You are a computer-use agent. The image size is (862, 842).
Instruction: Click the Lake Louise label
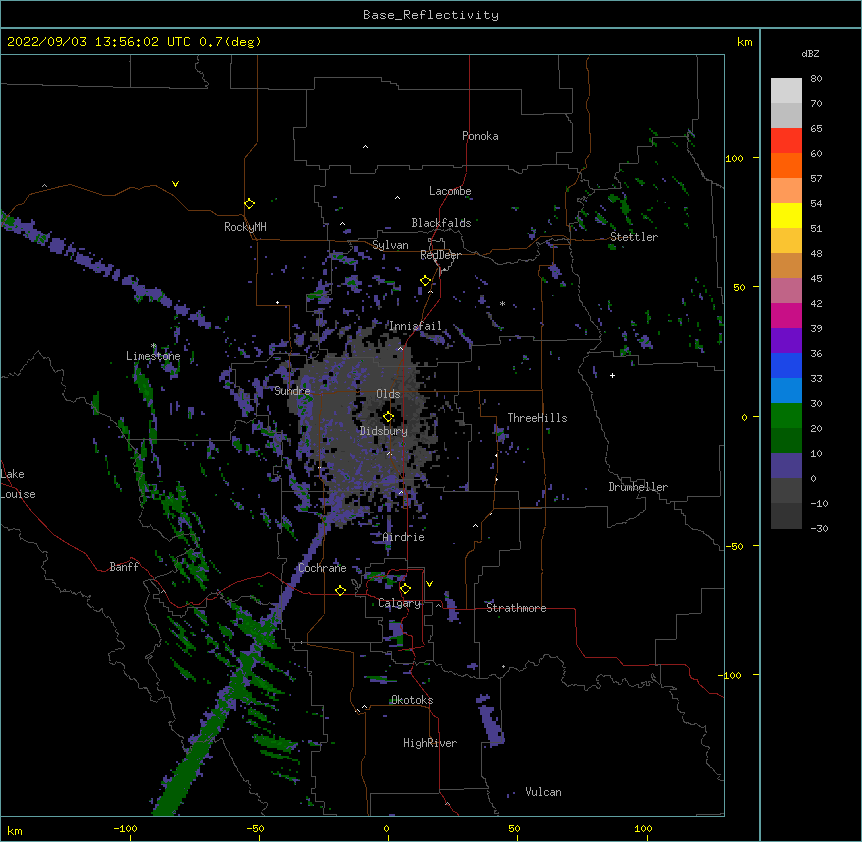(x=18, y=484)
